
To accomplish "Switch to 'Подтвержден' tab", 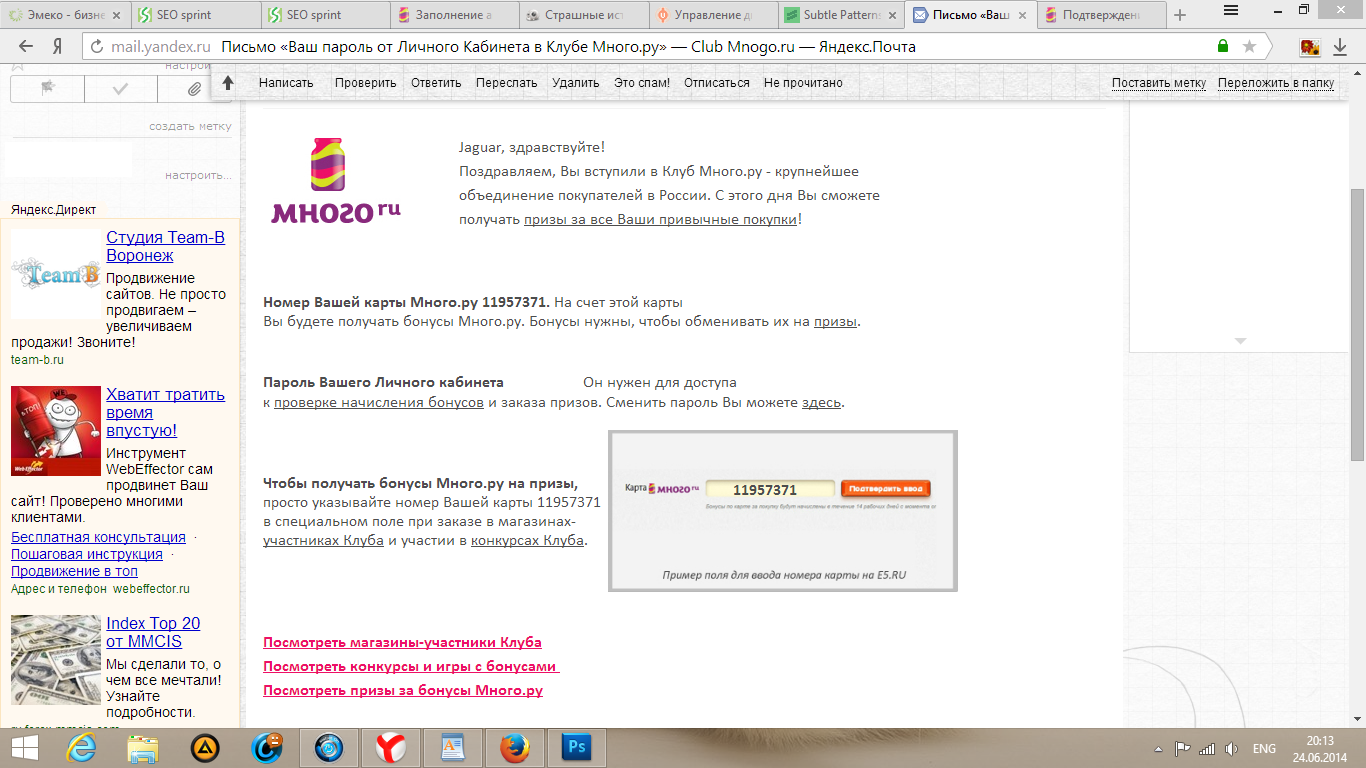I will click(x=1100, y=15).
